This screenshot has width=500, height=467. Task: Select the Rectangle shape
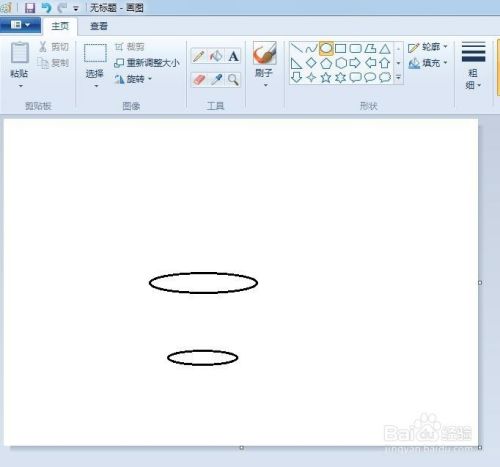tap(340, 49)
